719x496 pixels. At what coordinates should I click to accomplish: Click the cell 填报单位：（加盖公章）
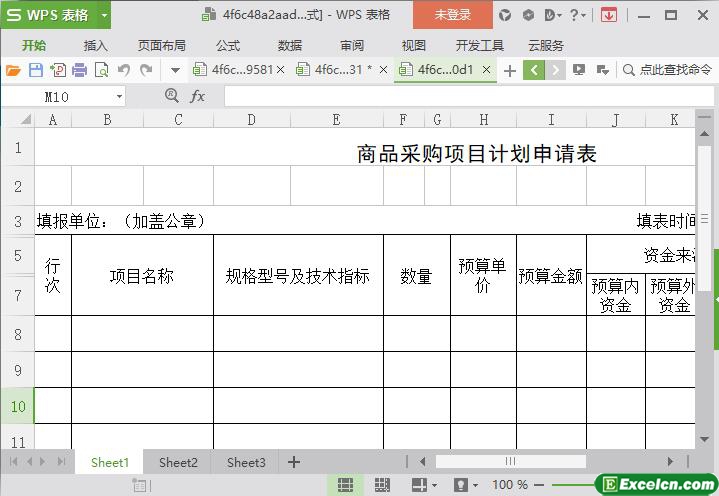point(122,221)
